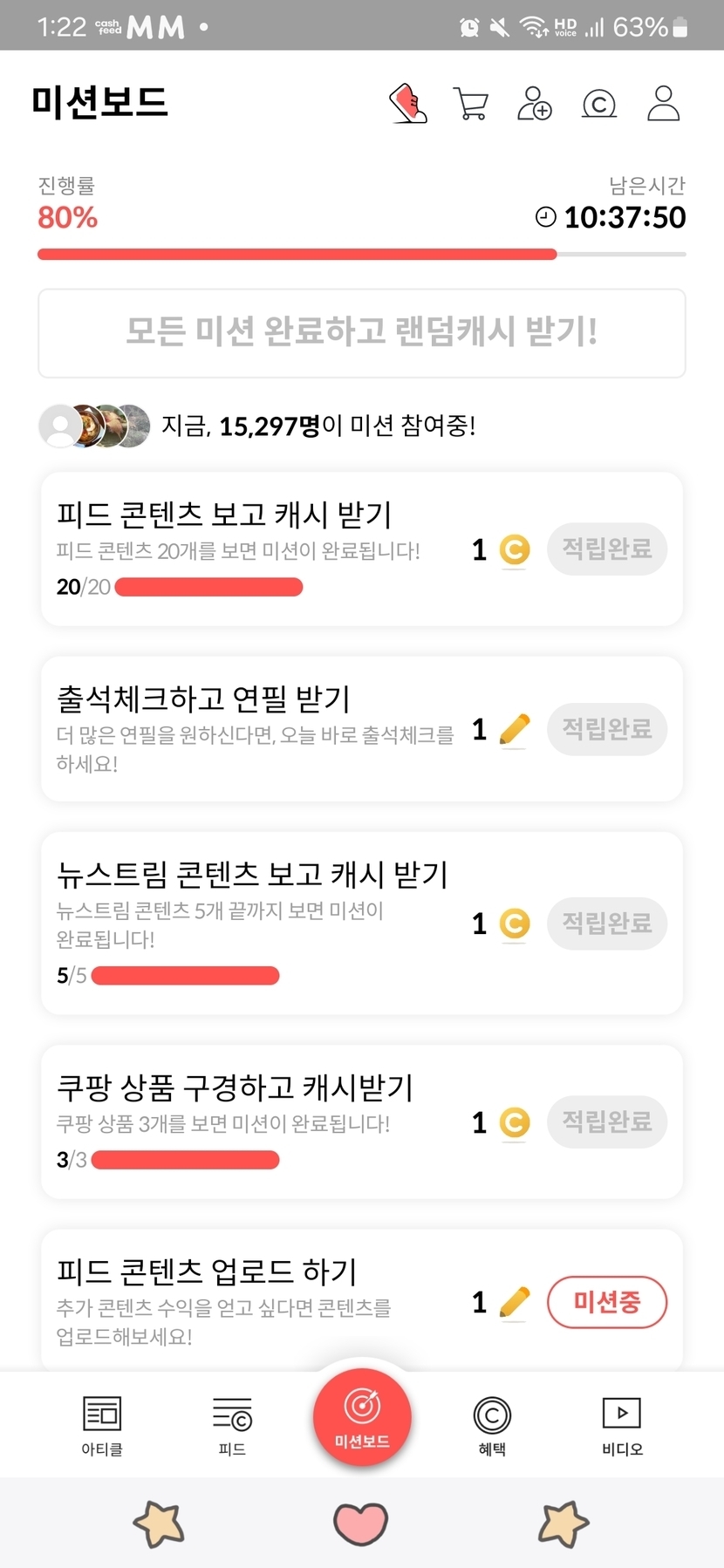724x1568 pixels.
Task: Tap the right star icon at bottom
Action: 563,1524
